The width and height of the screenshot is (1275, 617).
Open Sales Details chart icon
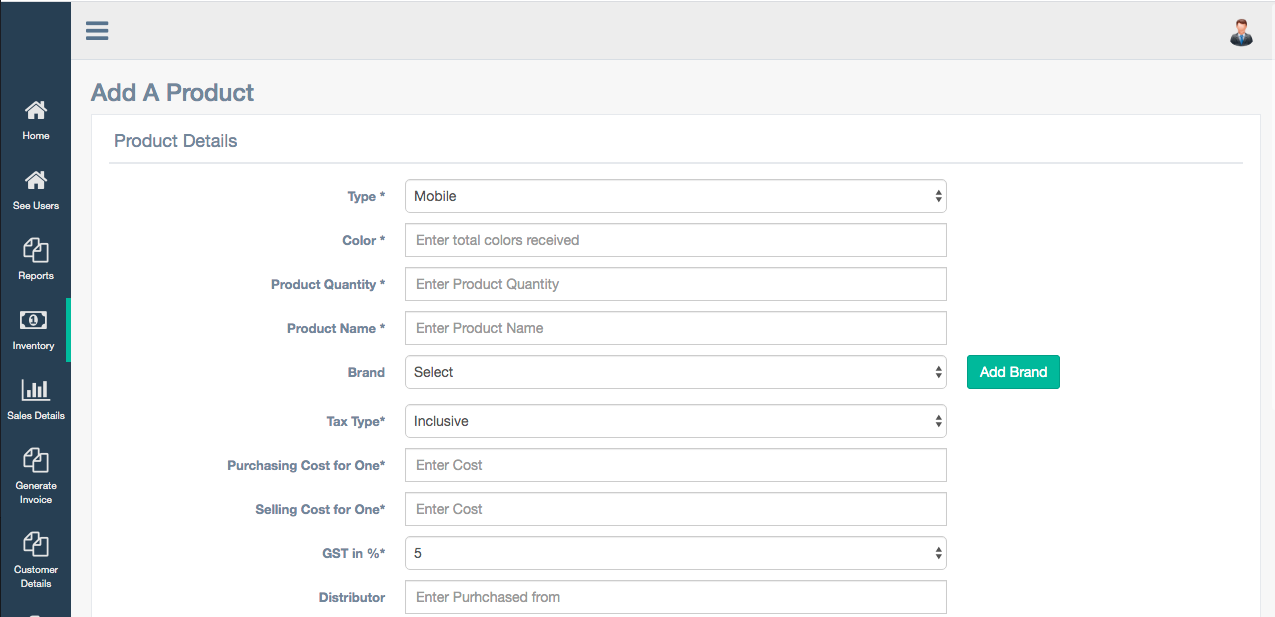tap(36, 398)
